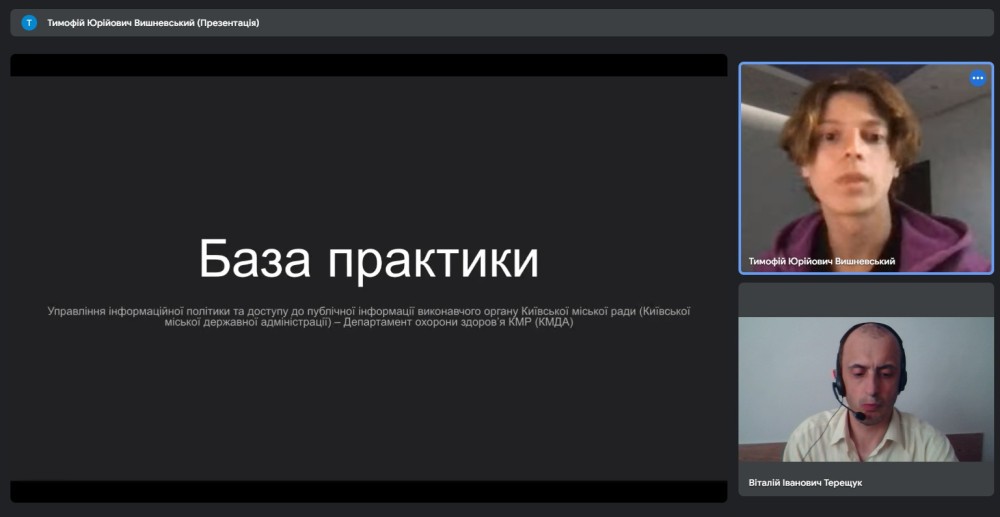Click the top black bar of the presentation
Viewport: 1000px width, 517px height.
(x=368, y=65)
